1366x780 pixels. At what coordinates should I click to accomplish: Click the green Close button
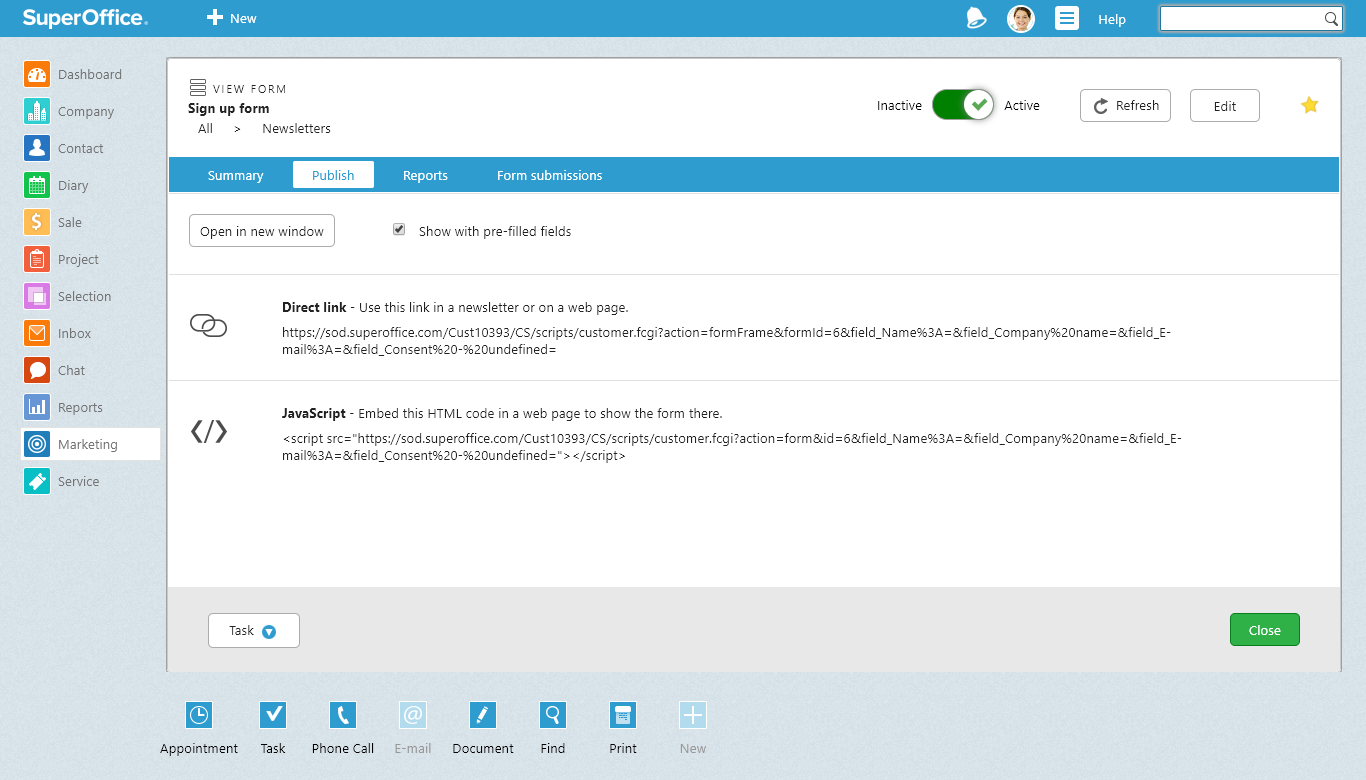[x=1265, y=630]
